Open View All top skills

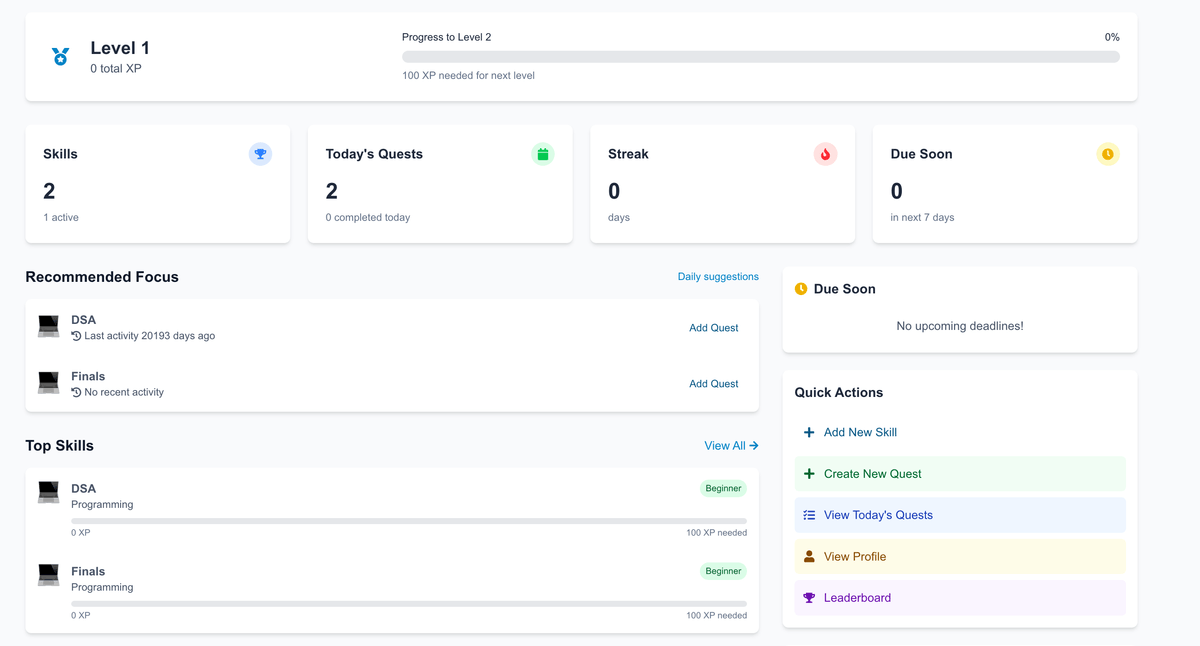coord(731,446)
